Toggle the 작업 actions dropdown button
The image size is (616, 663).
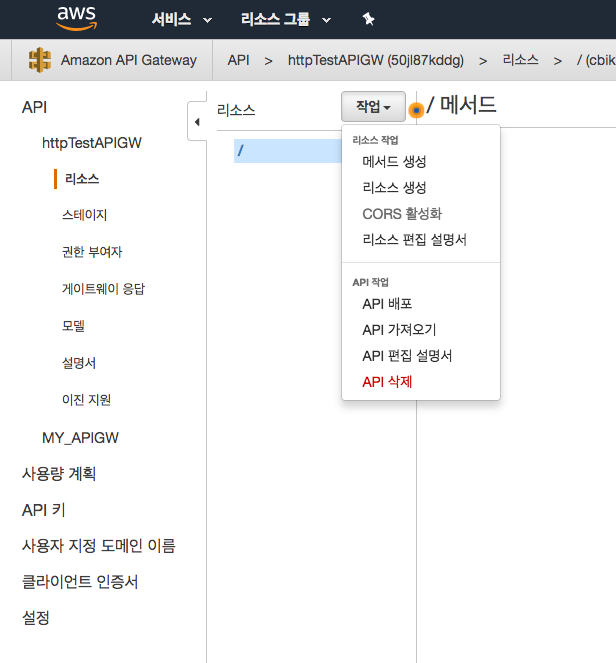pos(373,107)
